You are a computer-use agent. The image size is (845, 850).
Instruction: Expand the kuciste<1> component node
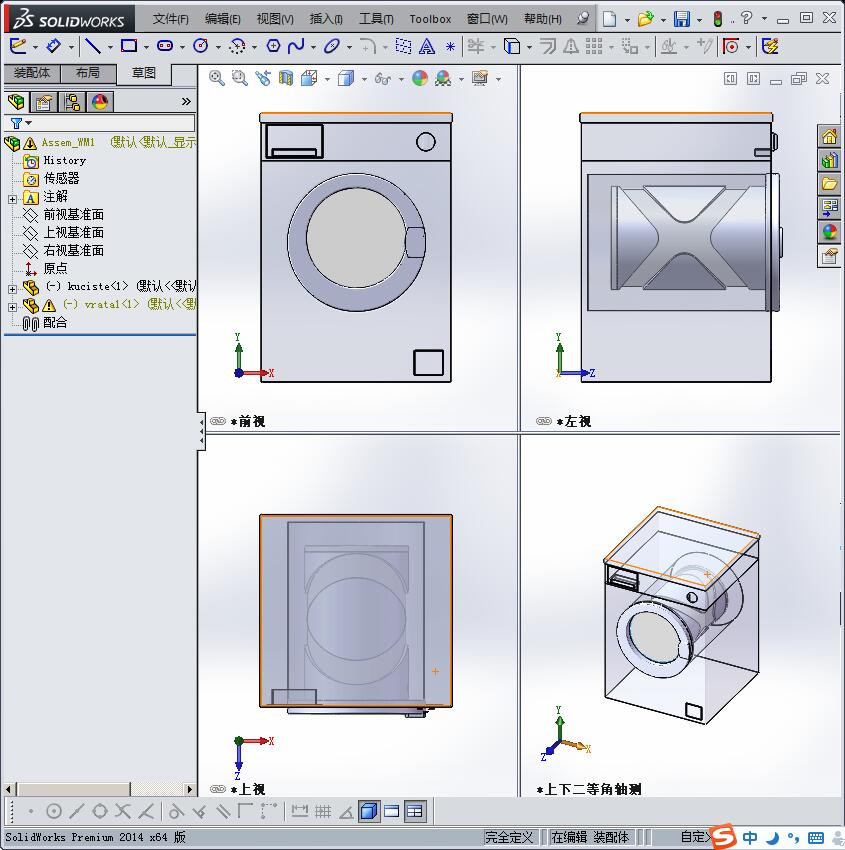click(12, 289)
